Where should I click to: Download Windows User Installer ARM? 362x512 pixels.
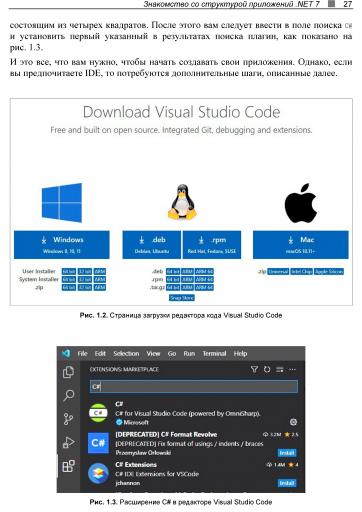click(x=100, y=271)
